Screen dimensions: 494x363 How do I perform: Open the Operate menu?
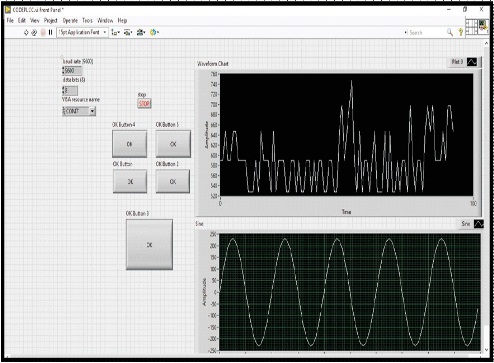(x=70, y=21)
